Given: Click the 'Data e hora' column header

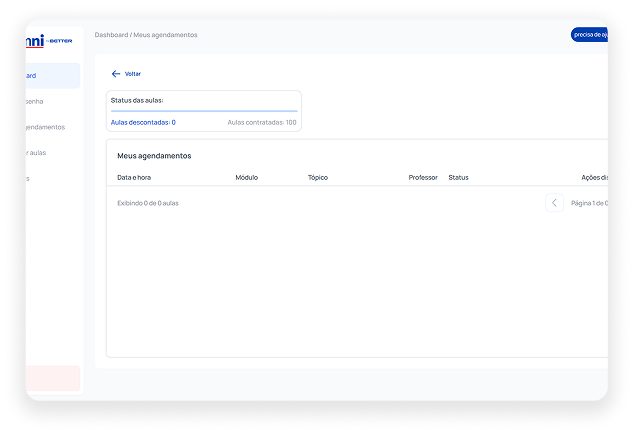Looking at the screenshot, I should [134, 177].
